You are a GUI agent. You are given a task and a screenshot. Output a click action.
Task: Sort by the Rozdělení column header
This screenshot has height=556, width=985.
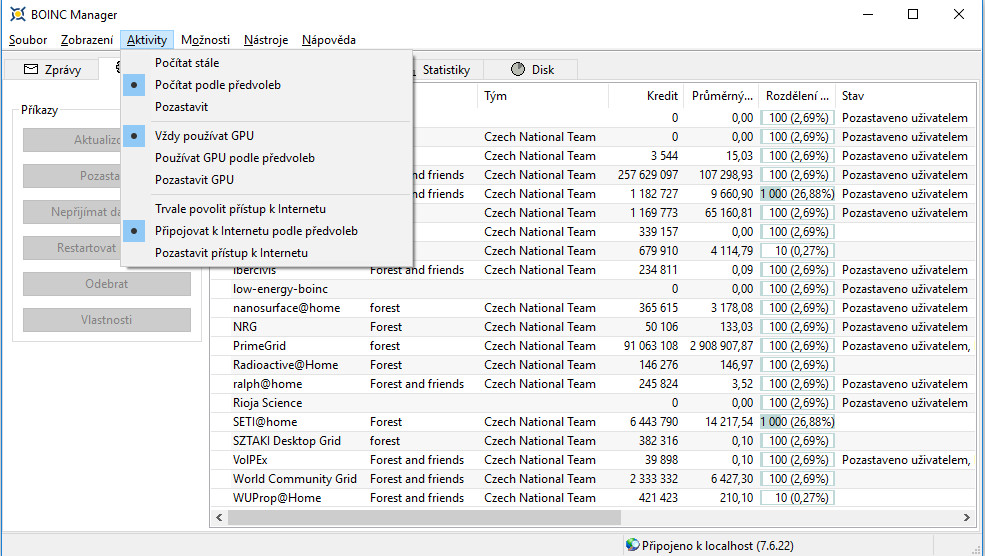797,95
